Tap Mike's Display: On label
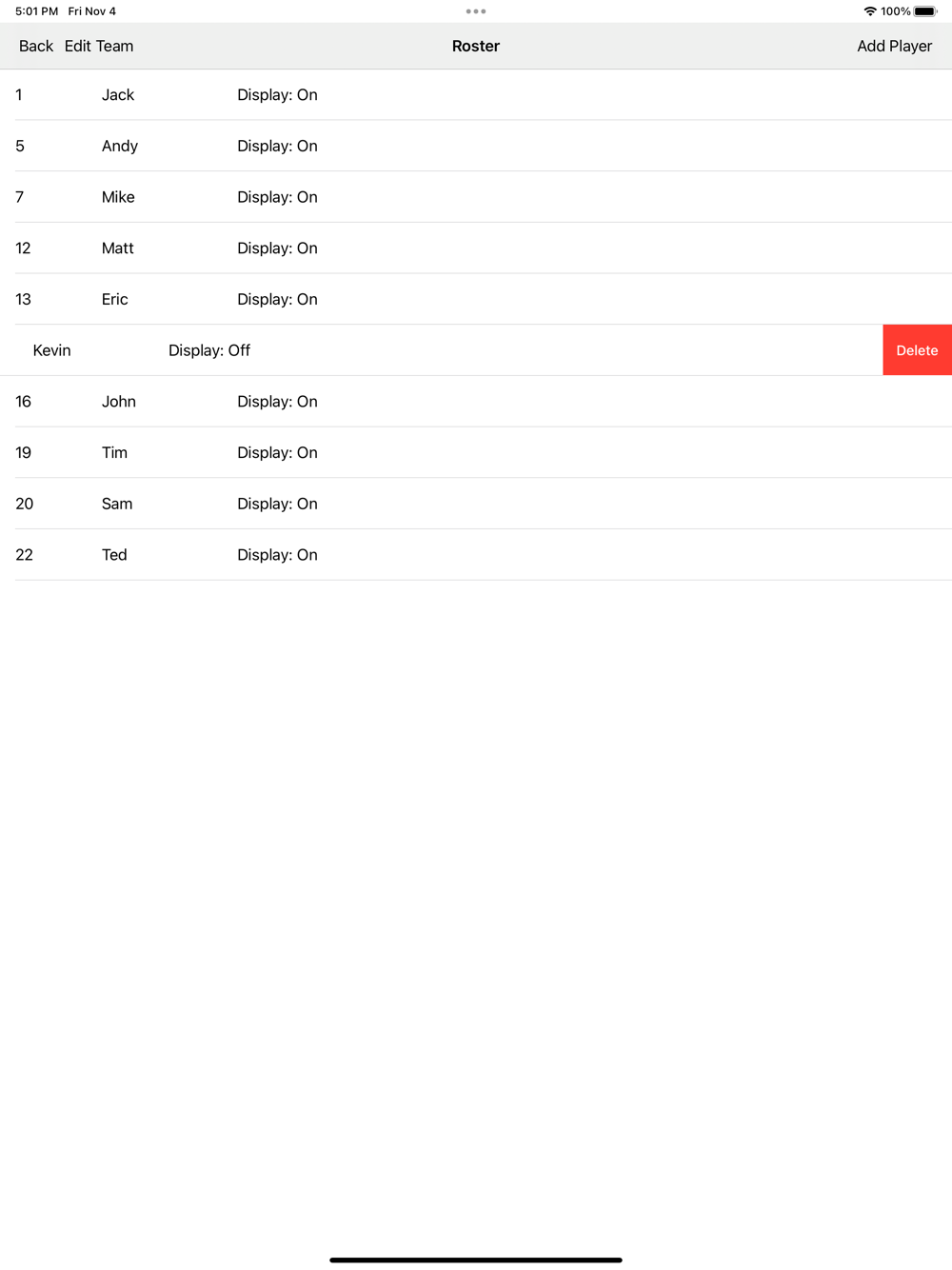Image resolution: width=952 pixels, height=1270 pixels. [277, 197]
